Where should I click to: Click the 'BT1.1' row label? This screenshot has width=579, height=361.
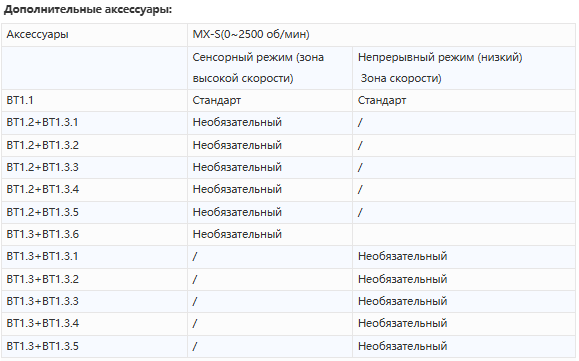pos(20,100)
